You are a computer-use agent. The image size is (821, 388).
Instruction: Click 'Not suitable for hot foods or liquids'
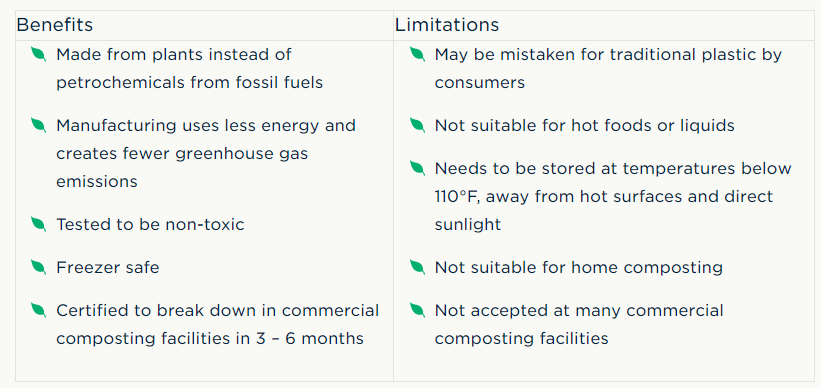[585, 126]
